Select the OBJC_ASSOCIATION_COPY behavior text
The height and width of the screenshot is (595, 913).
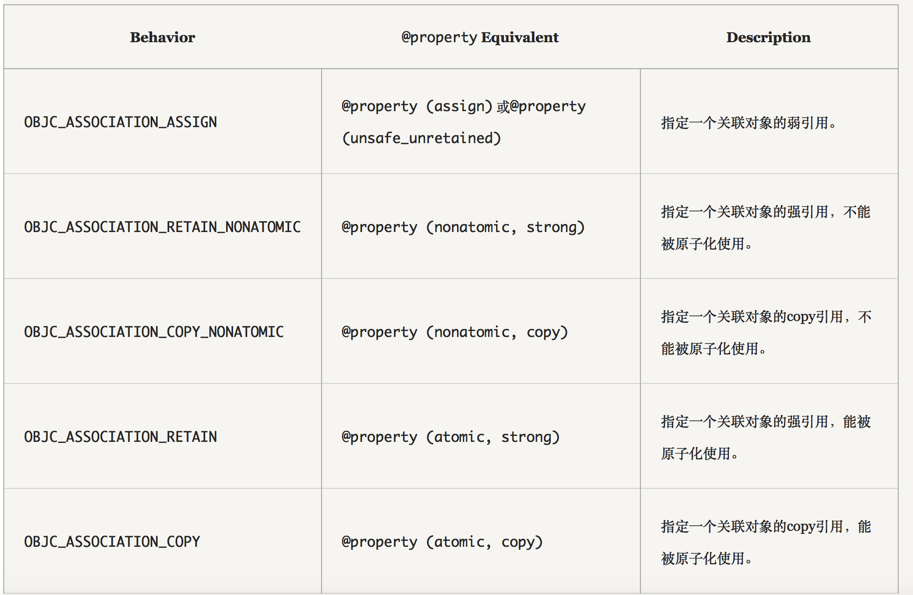(112, 542)
